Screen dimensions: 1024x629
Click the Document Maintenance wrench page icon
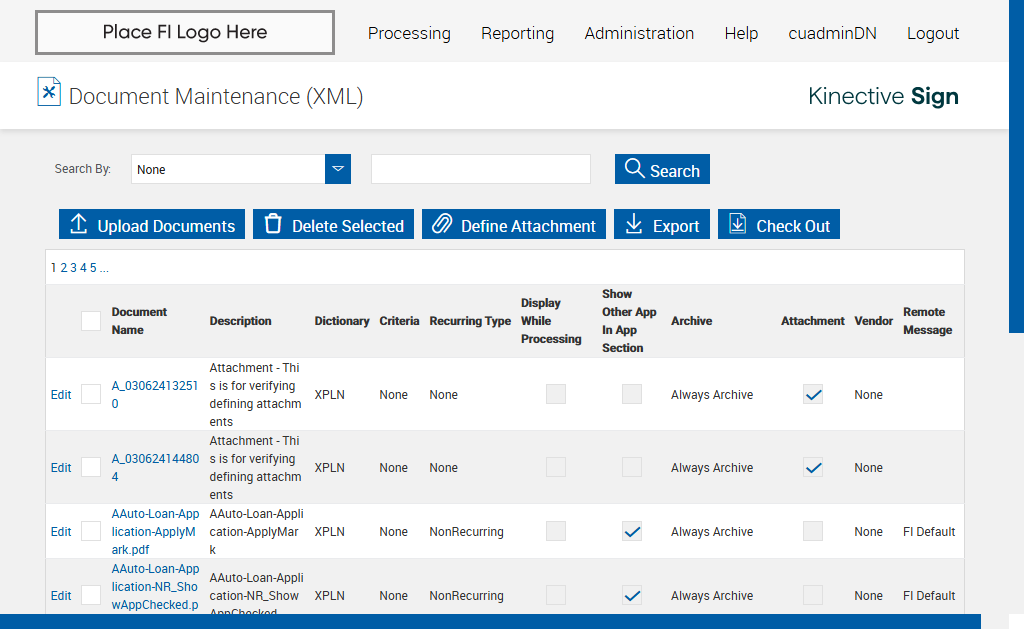[49, 92]
